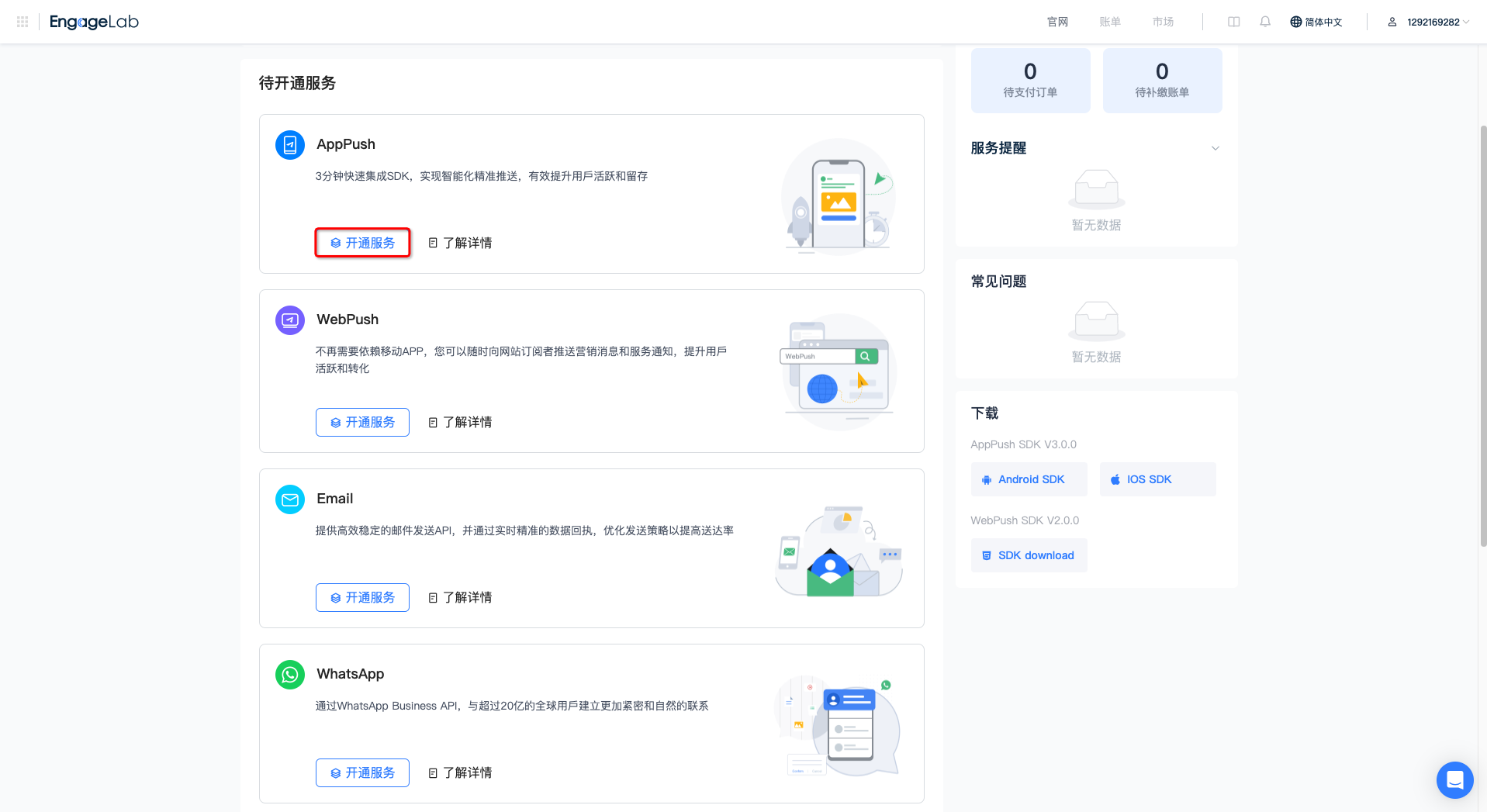Viewport: 1487px width, 812px height.
Task: Click the page vertical scrollbar
Action: click(1482, 335)
